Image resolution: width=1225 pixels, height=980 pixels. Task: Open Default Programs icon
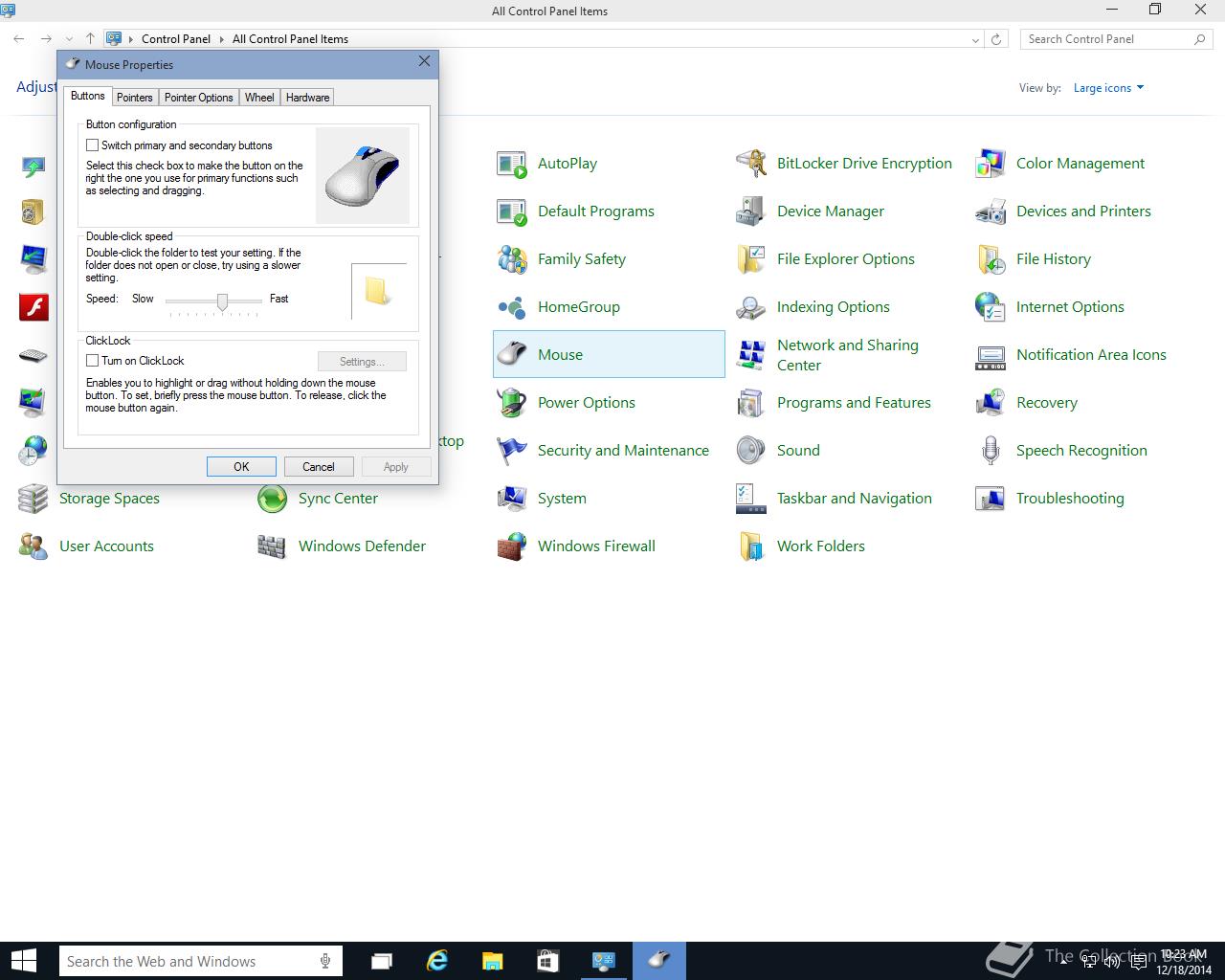pyautogui.click(x=512, y=212)
